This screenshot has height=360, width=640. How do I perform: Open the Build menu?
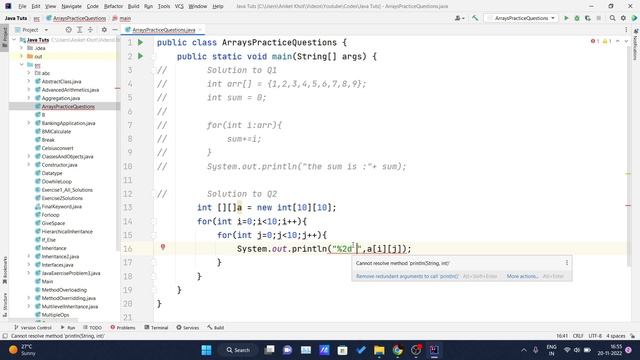[133, 6]
